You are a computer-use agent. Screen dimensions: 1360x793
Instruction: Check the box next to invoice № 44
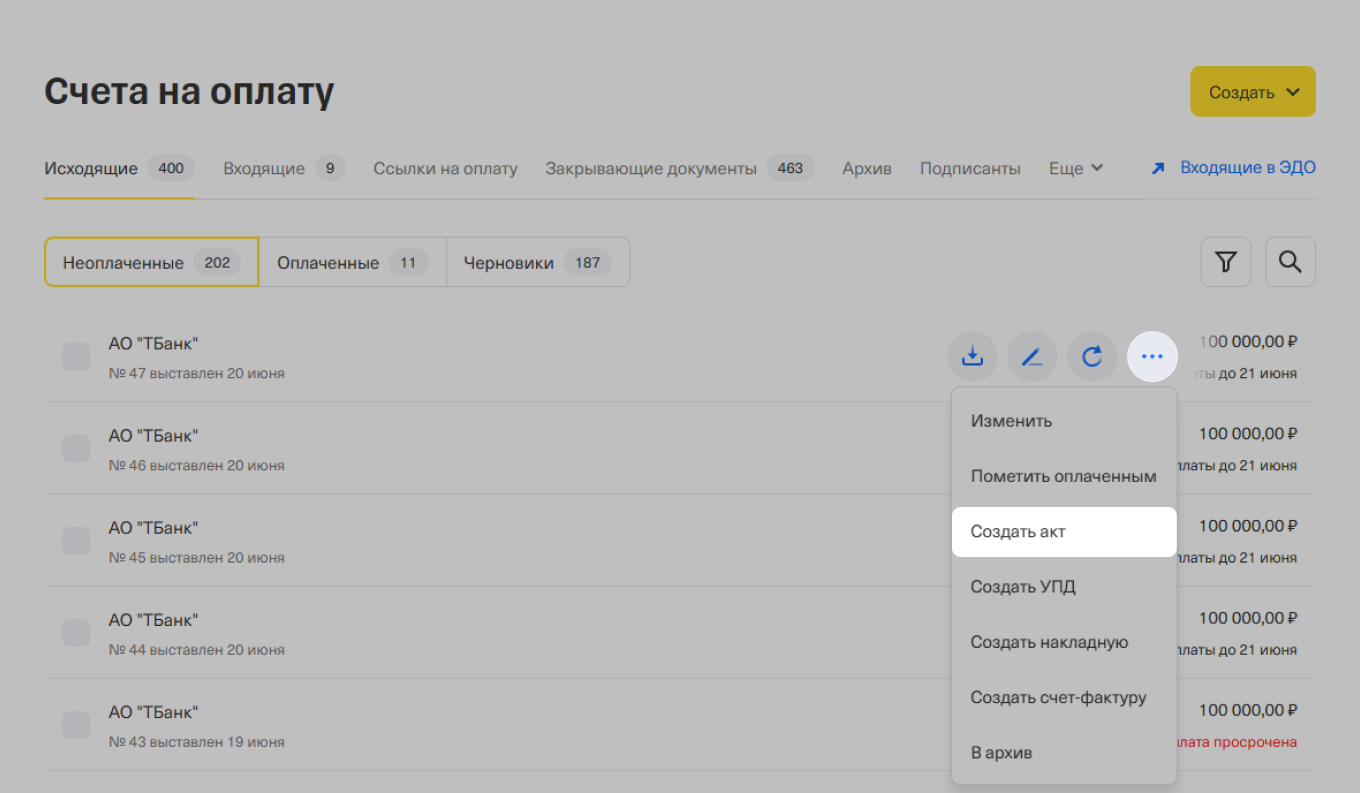click(x=76, y=632)
